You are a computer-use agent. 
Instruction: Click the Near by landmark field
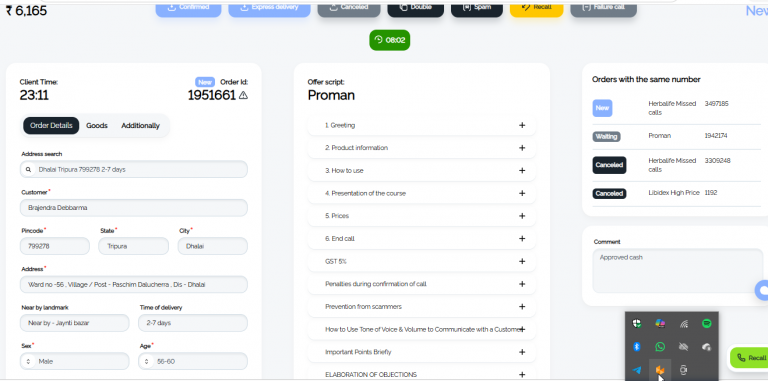(x=74, y=323)
